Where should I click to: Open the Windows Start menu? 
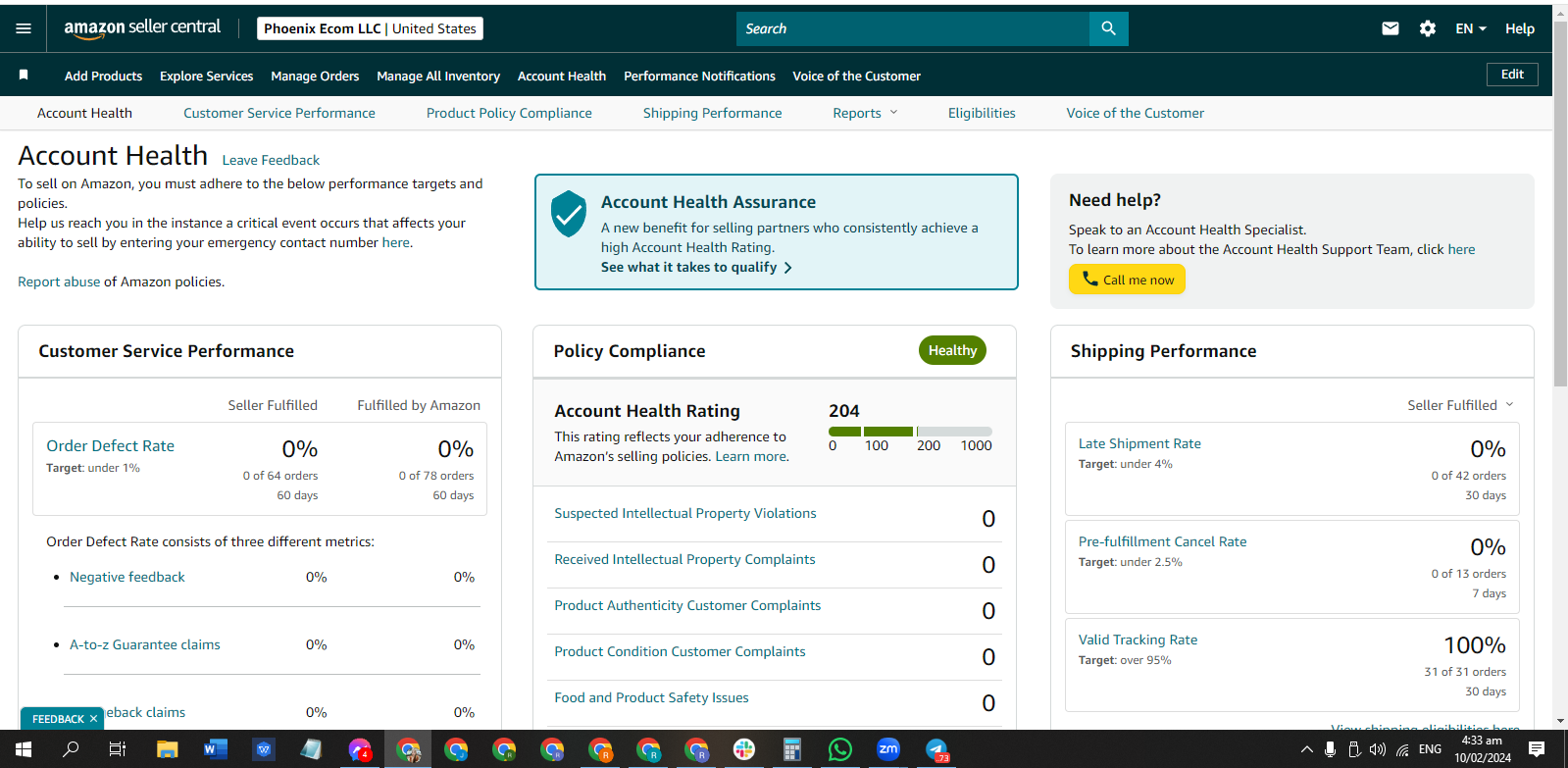tap(24, 749)
